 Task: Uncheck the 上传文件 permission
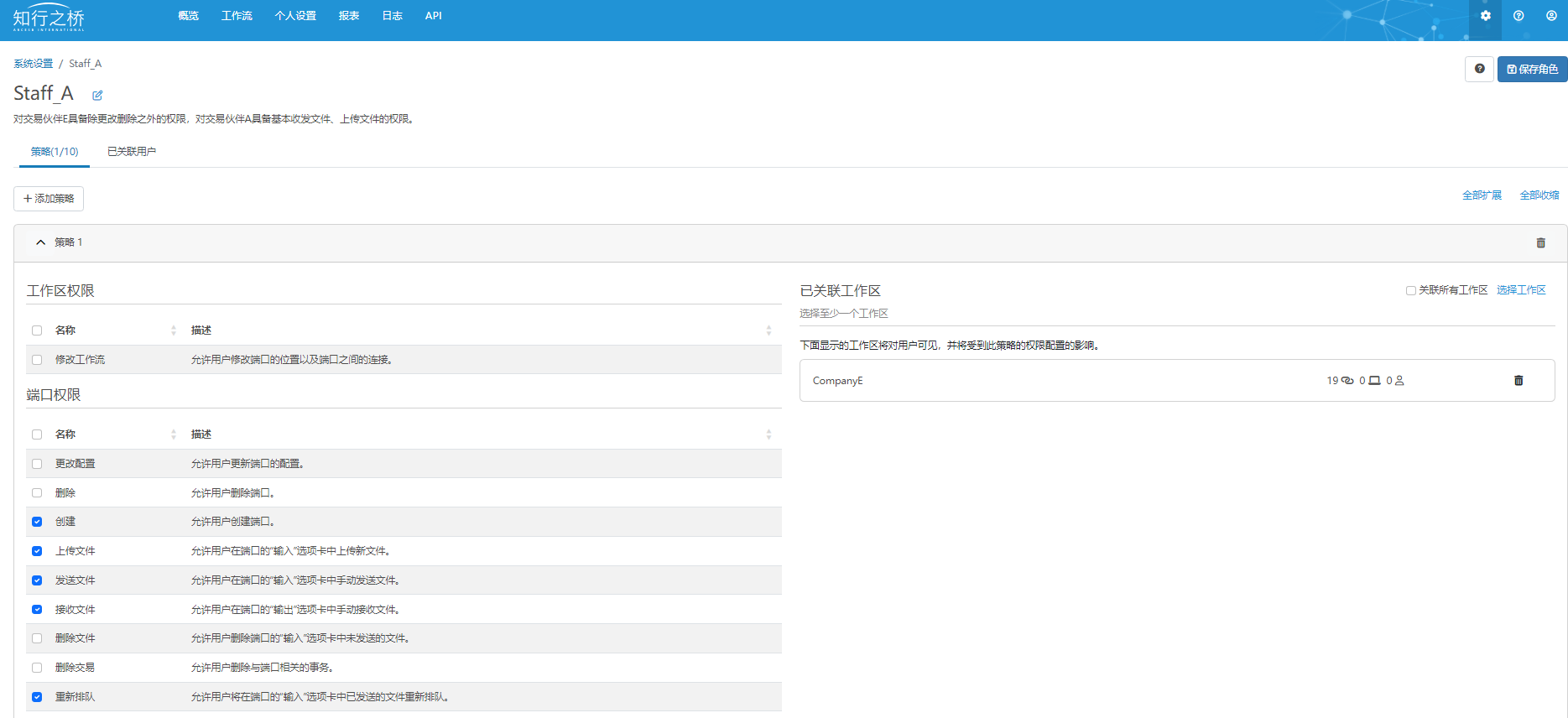[37, 551]
